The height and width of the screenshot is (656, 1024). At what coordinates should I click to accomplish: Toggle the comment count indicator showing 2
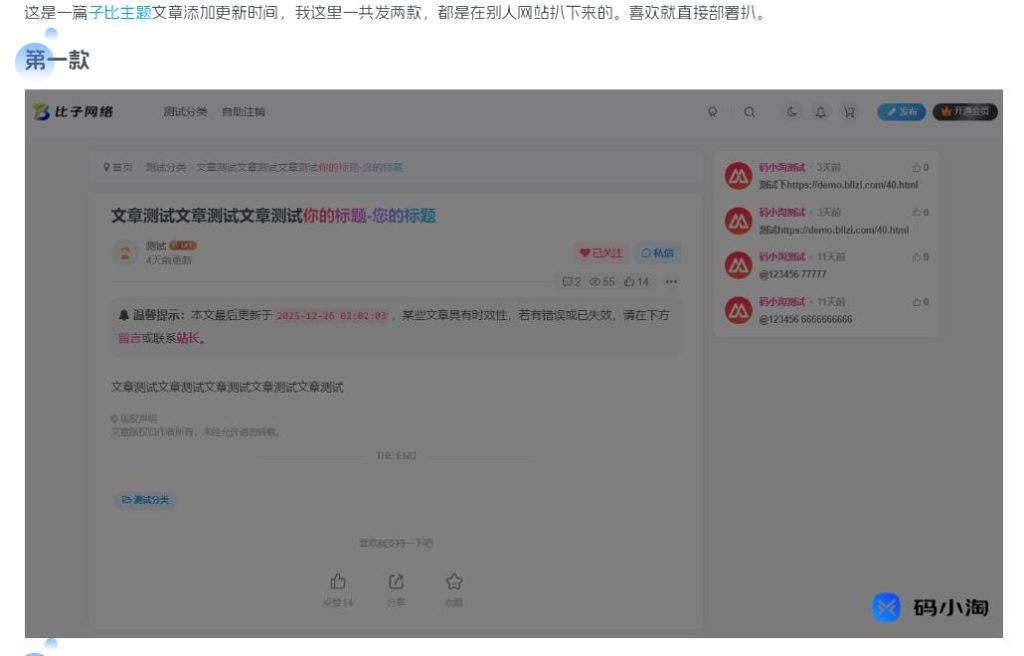573,281
